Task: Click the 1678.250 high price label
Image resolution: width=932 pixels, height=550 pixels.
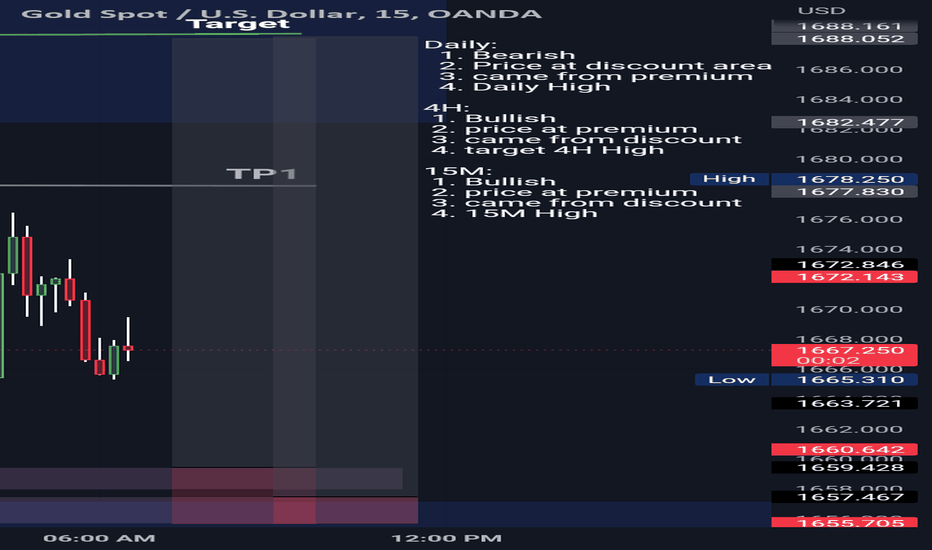Action: [x=844, y=179]
